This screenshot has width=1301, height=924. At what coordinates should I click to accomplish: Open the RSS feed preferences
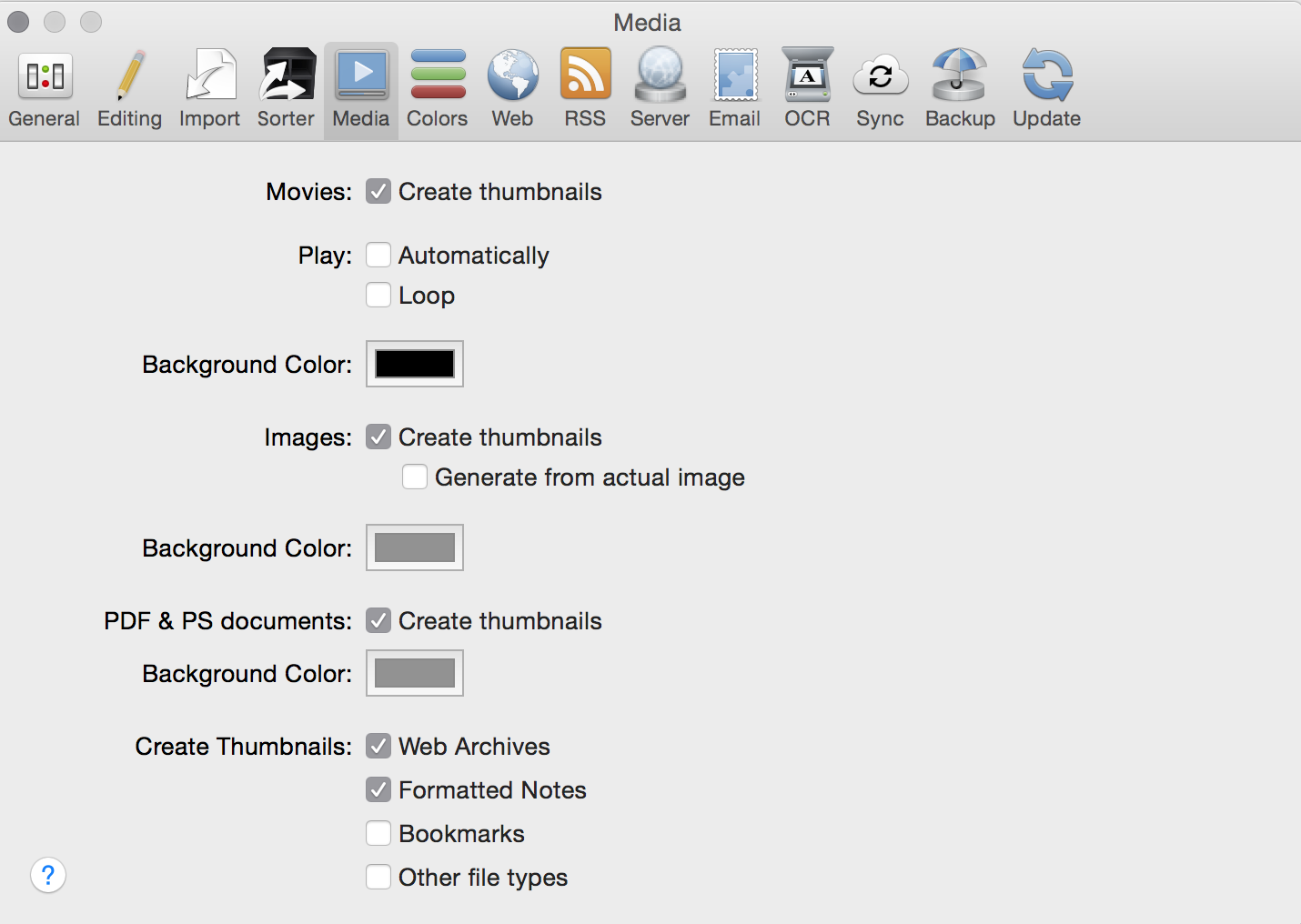tap(585, 89)
